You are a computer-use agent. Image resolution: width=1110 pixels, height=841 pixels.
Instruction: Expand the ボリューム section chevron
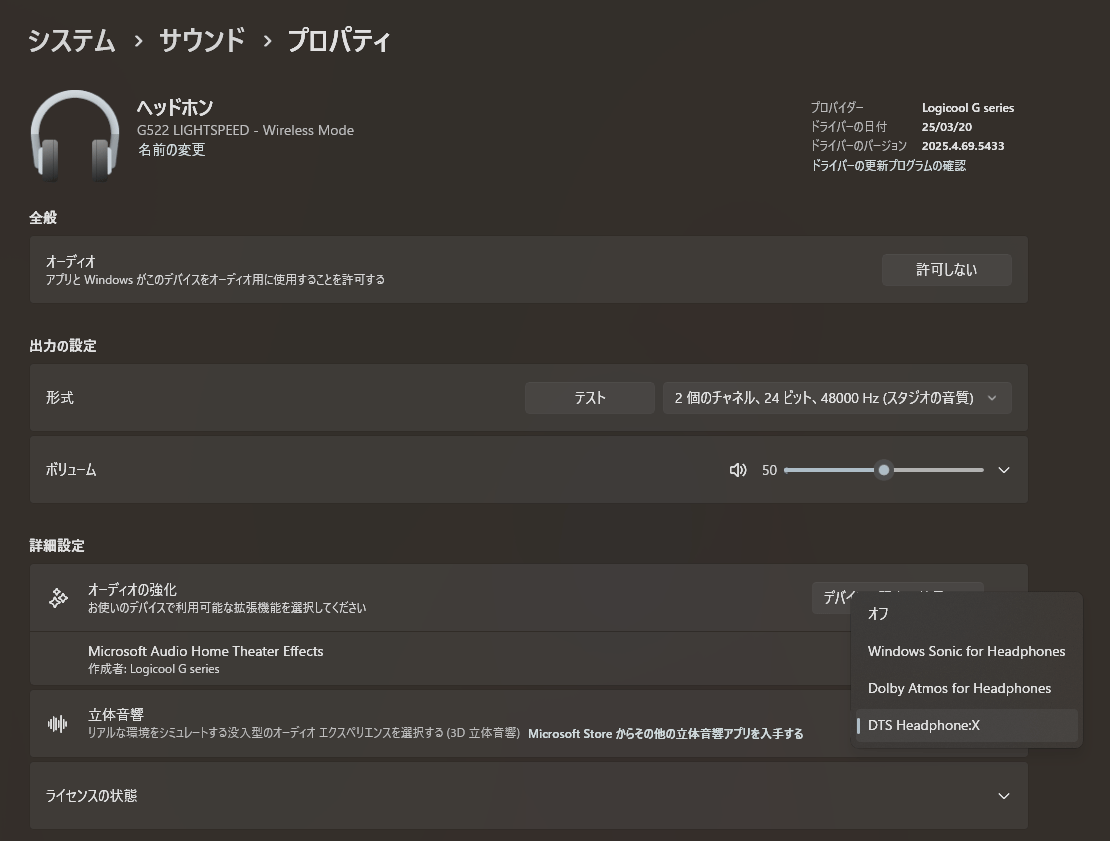pyautogui.click(x=1004, y=470)
